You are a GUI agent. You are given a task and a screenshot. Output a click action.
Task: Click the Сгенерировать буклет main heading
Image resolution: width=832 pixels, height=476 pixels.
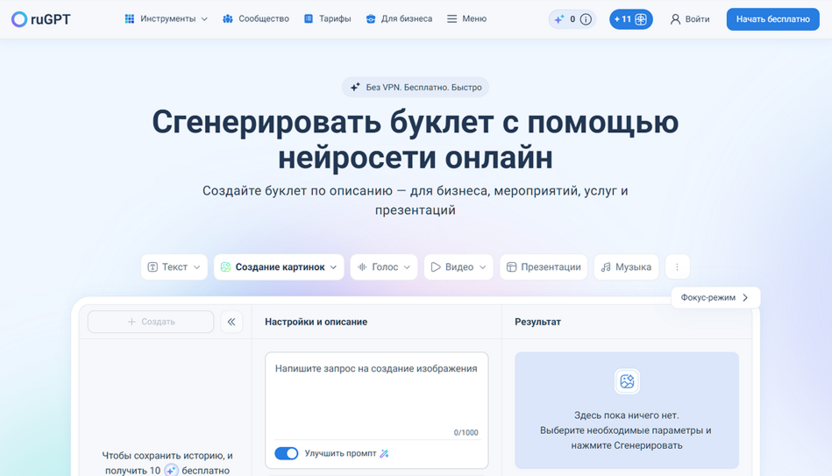(x=415, y=140)
